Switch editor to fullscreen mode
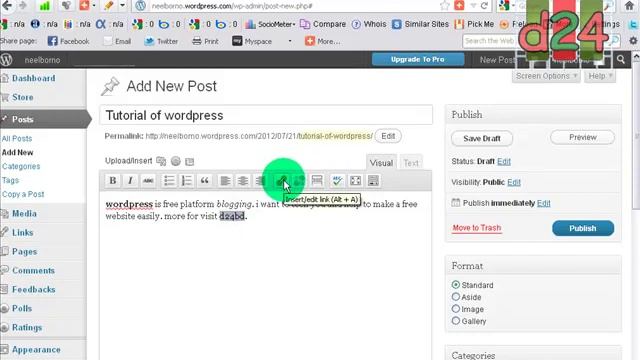The width and height of the screenshot is (640, 360). 356,181
